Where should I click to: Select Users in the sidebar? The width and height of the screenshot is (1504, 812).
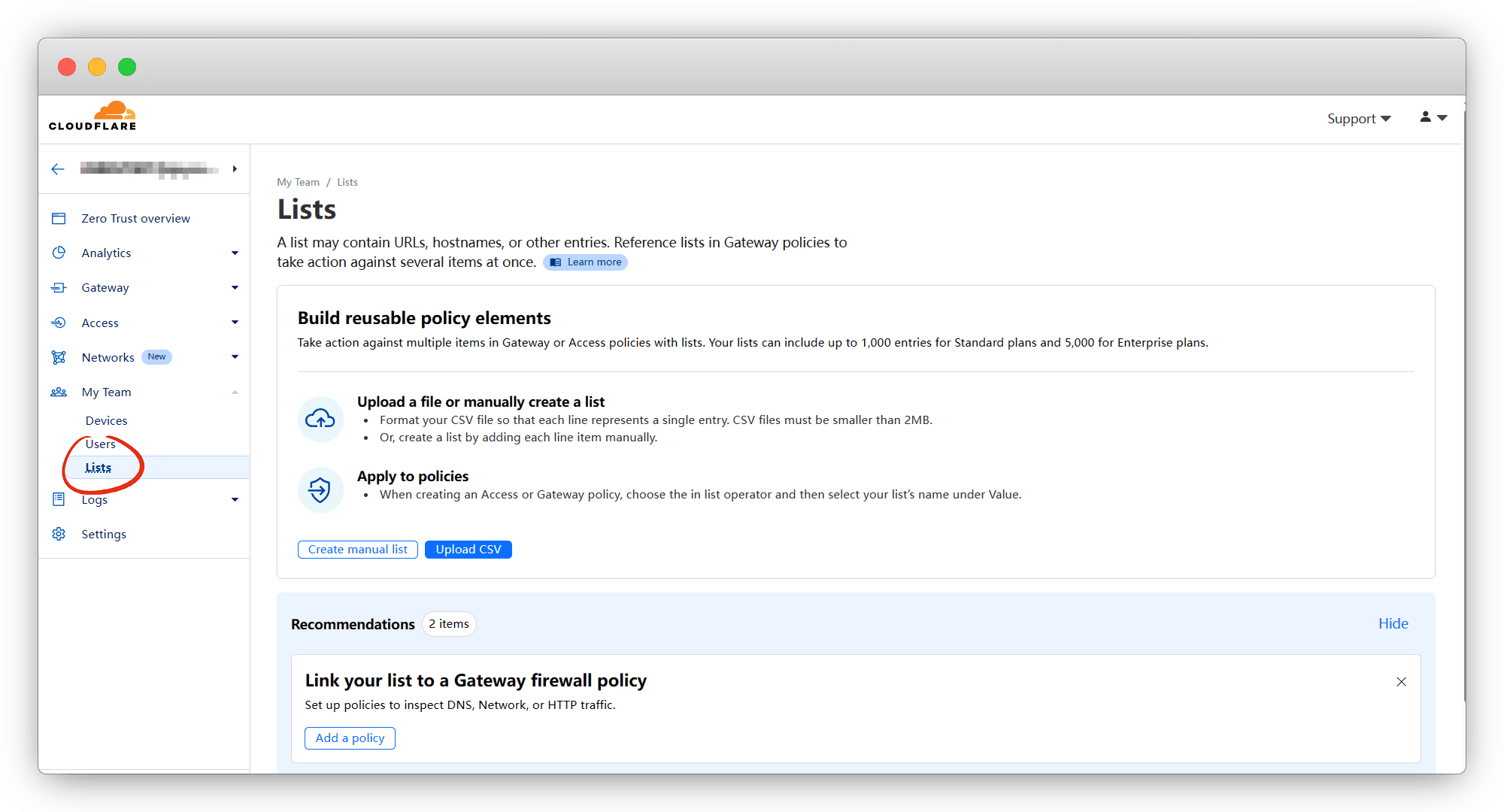[100, 444]
